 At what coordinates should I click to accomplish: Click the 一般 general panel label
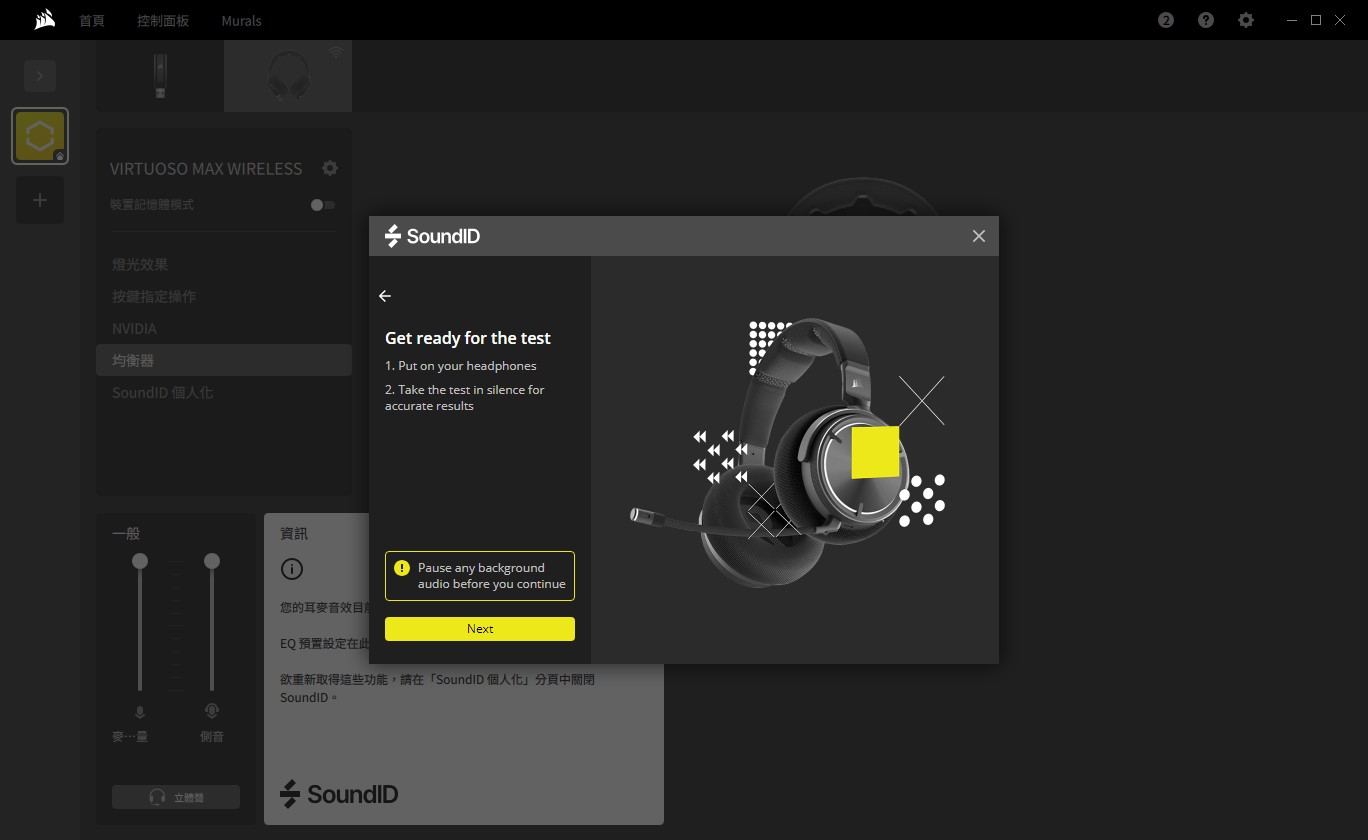tap(126, 534)
